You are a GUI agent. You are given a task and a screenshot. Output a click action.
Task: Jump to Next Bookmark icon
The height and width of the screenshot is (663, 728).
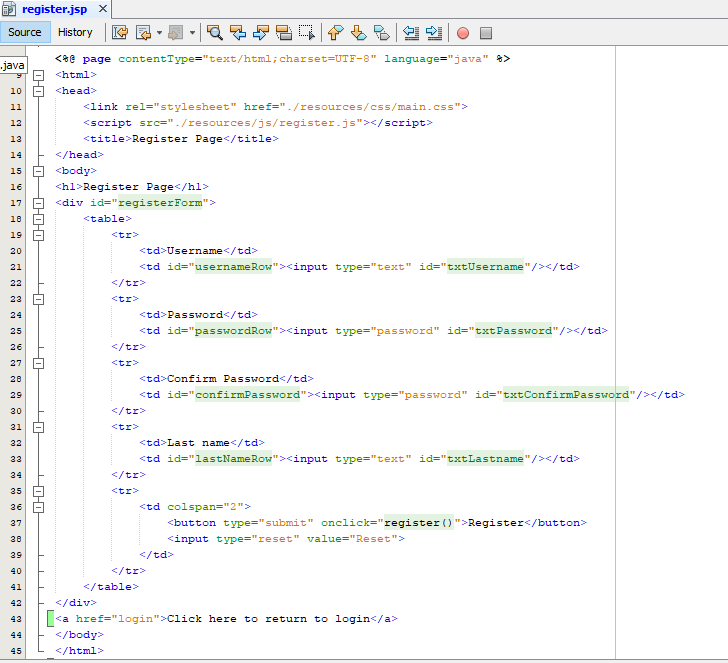pos(358,32)
